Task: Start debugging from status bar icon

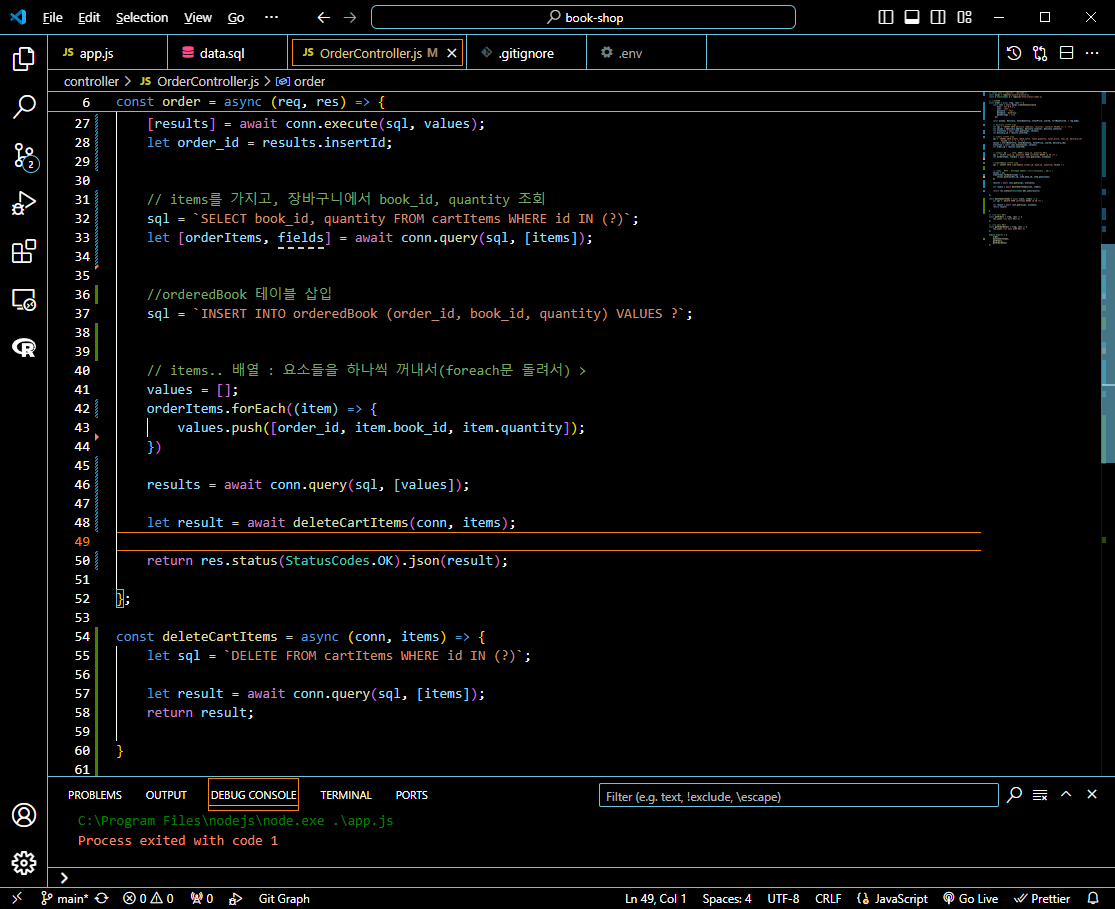Action: 235,898
